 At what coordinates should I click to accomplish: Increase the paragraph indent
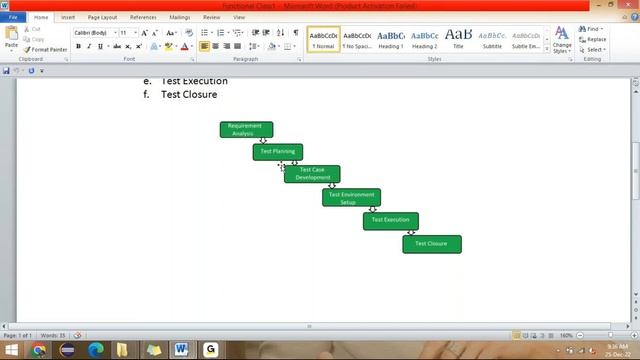(x=266, y=33)
